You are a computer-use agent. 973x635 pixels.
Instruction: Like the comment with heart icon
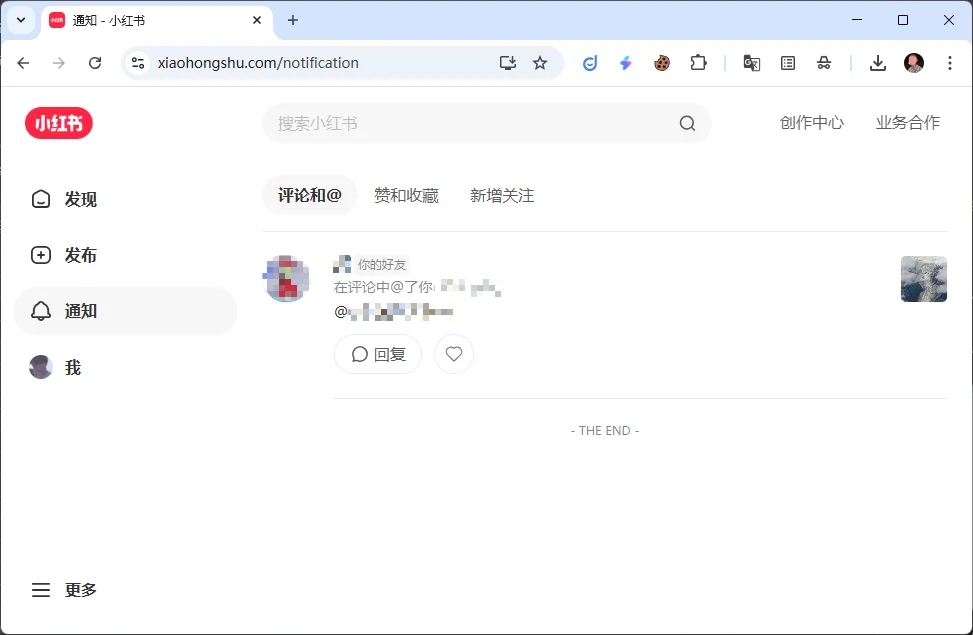454,354
